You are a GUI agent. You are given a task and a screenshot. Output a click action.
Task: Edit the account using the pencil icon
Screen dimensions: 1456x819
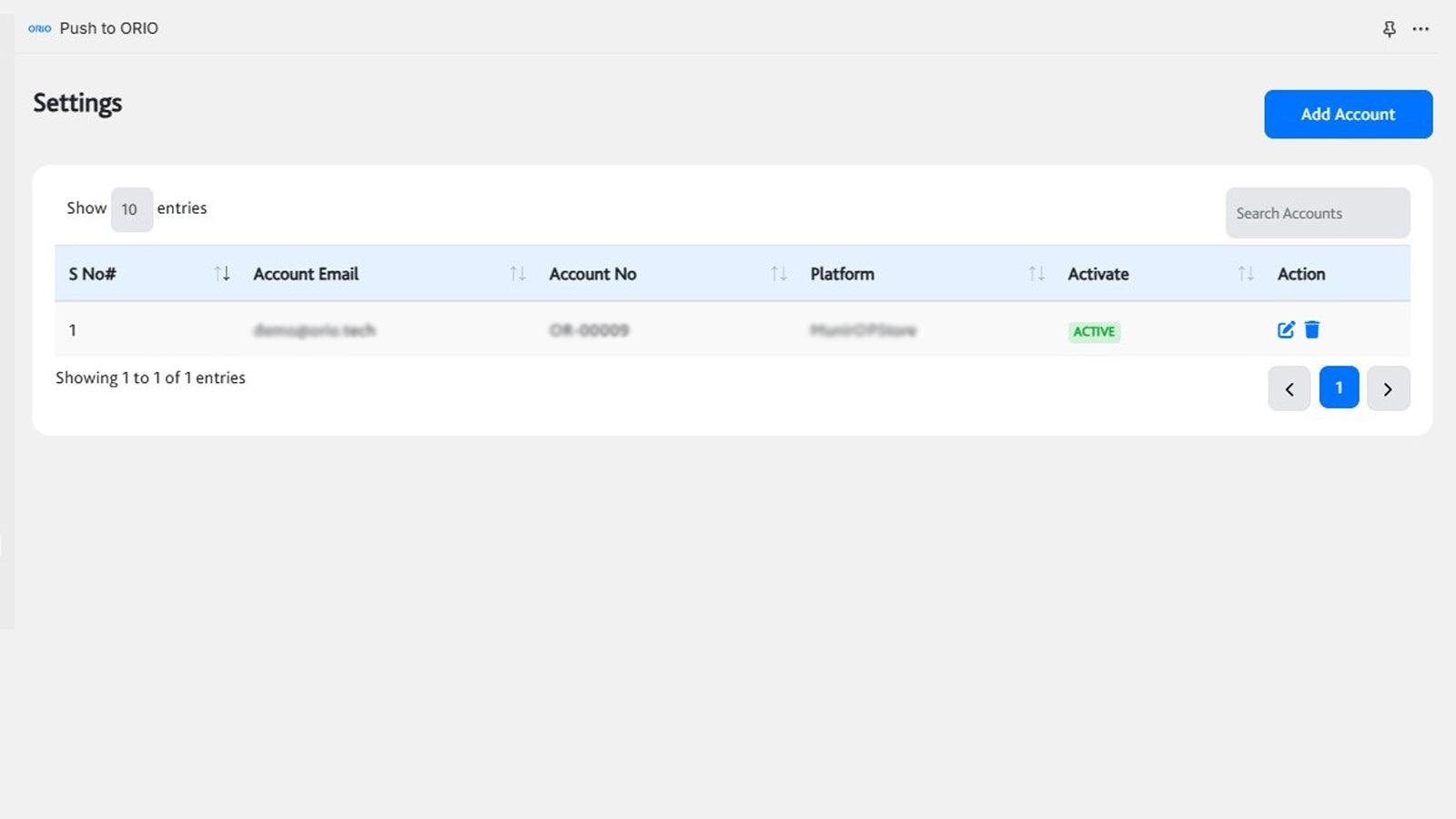(x=1285, y=329)
